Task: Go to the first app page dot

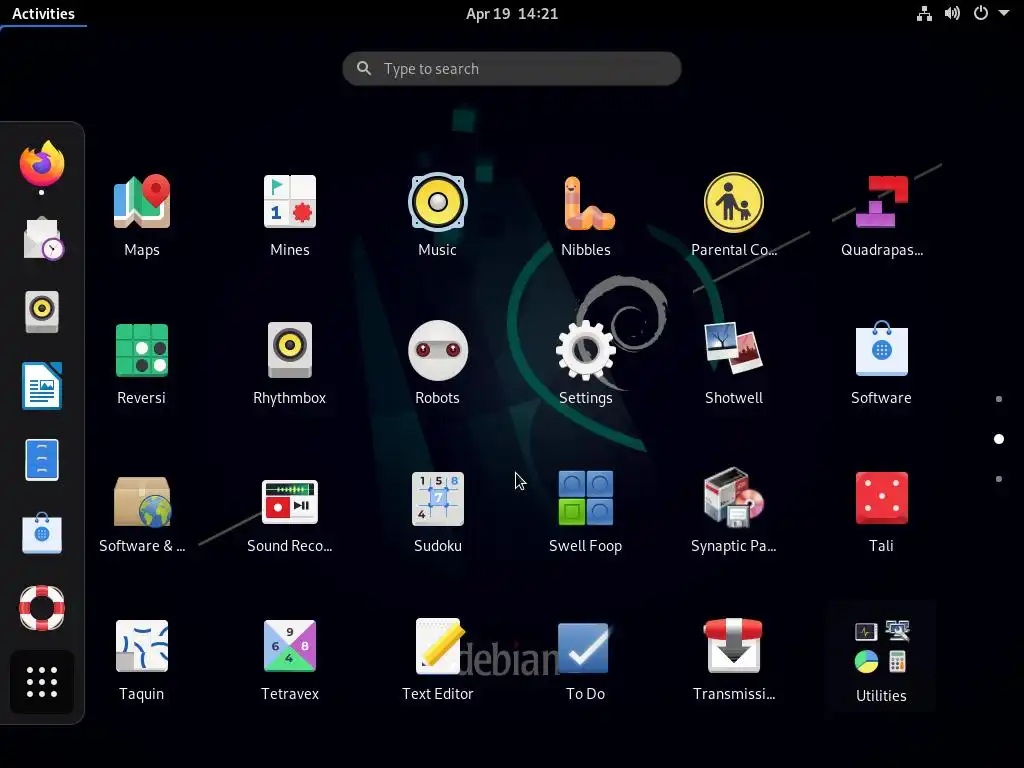Action: [999, 399]
